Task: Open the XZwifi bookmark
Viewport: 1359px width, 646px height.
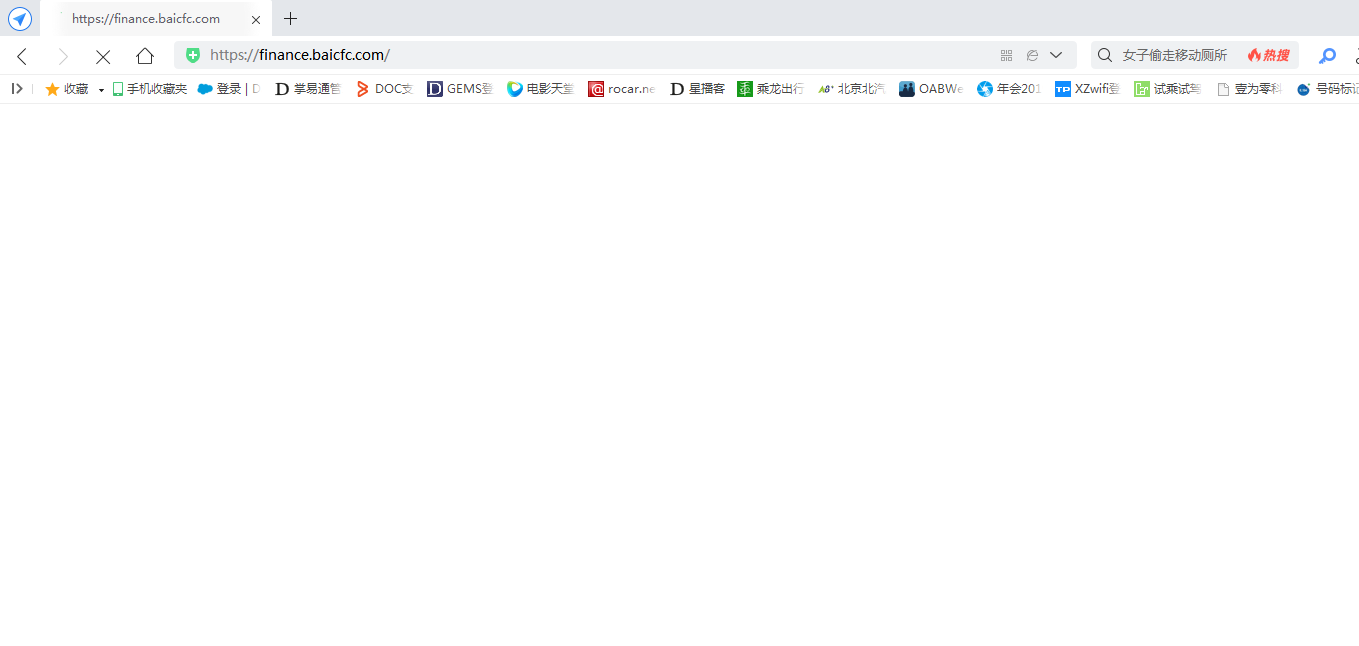Action: click(1088, 89)
